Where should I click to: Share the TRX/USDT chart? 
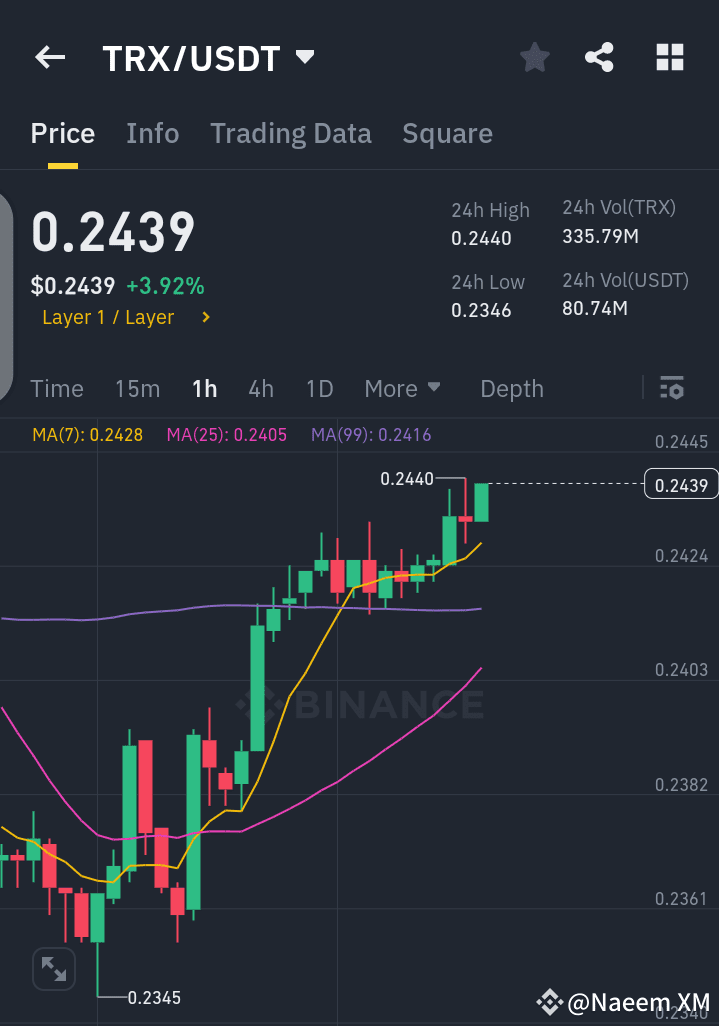tap(599, 57)
